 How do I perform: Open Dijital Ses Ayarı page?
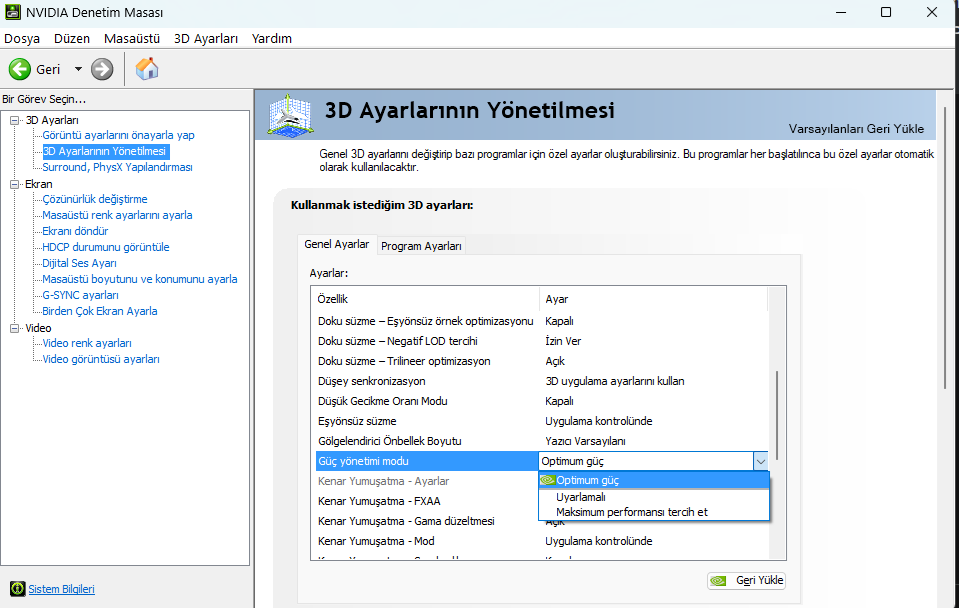point(79,263)
